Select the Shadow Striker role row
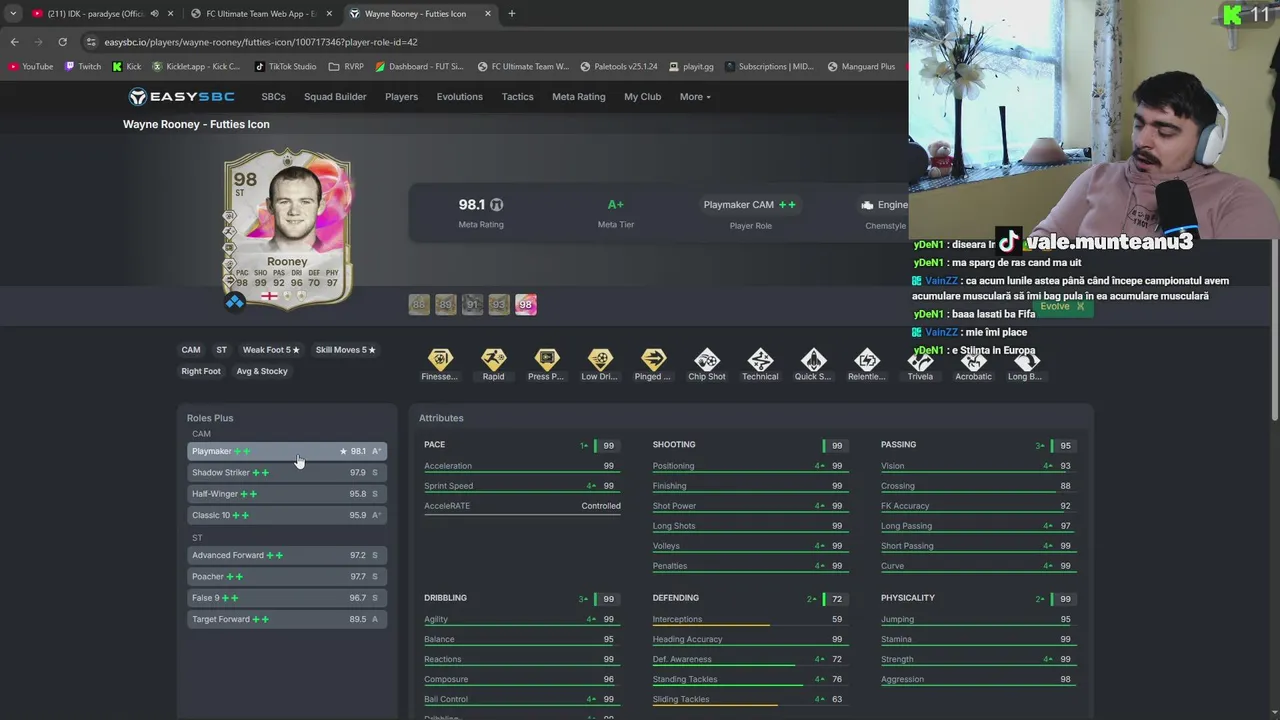1280x720 pixels. (x=287, y=472)
